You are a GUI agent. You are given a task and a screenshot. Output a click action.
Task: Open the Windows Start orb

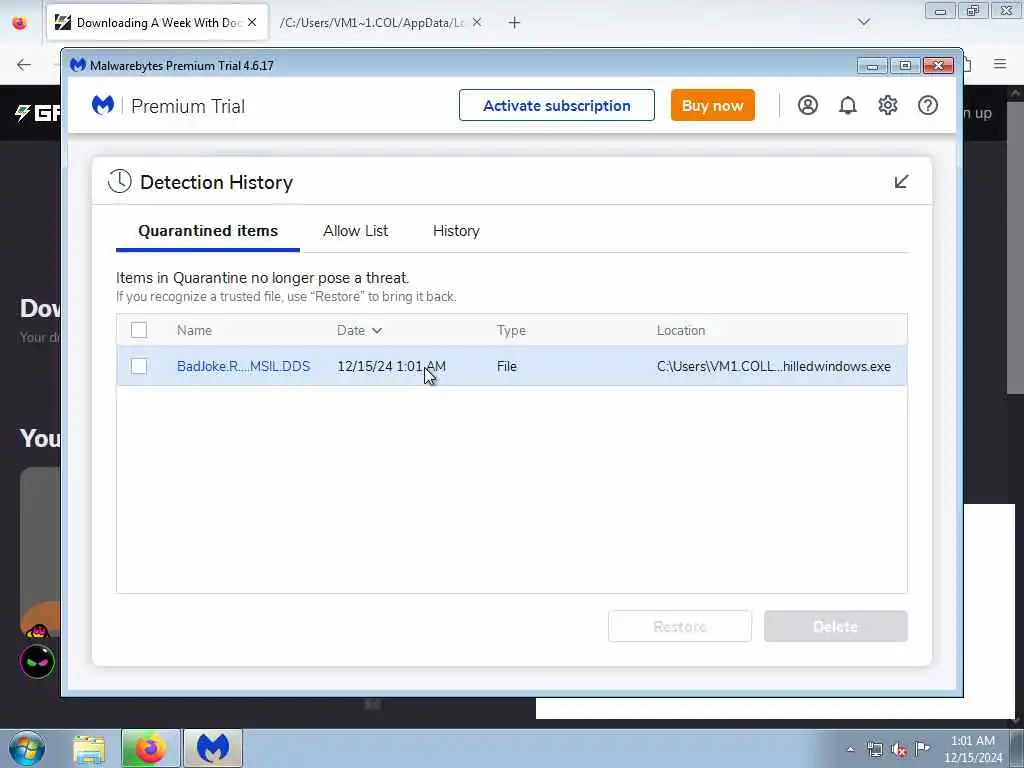[x=27, y=748]
